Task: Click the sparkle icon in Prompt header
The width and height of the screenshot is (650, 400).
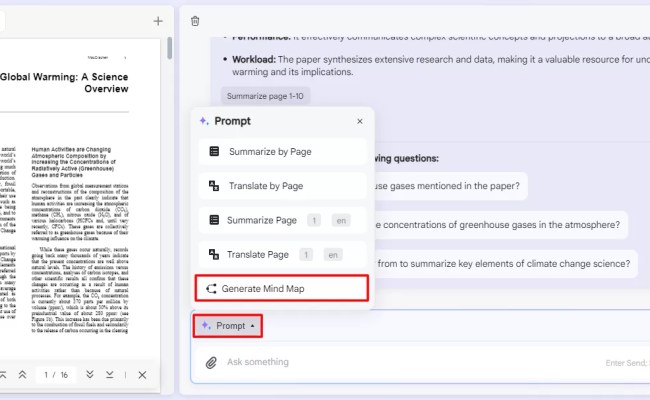Action: [x=204, y=121]
